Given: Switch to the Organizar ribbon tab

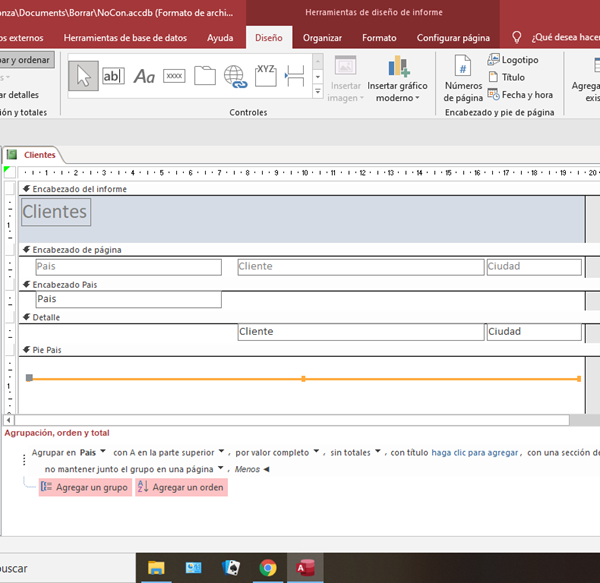Looking at the screenshot, I should [322, 38].
